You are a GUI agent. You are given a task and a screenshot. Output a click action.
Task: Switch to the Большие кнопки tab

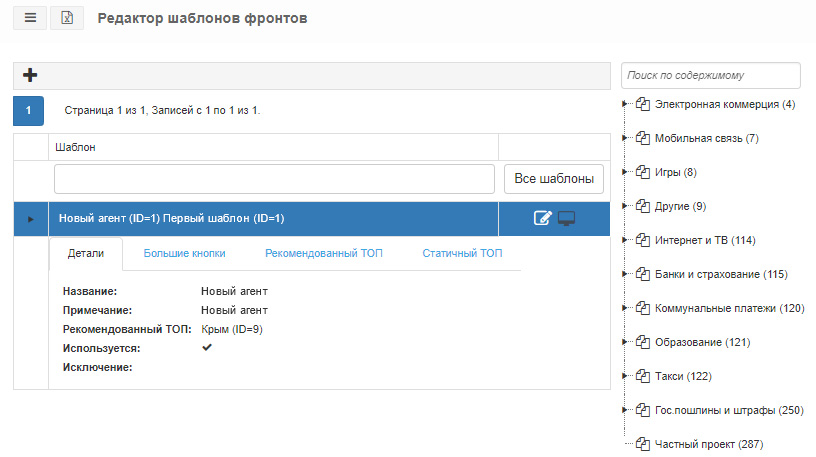[x=184, y=253]
